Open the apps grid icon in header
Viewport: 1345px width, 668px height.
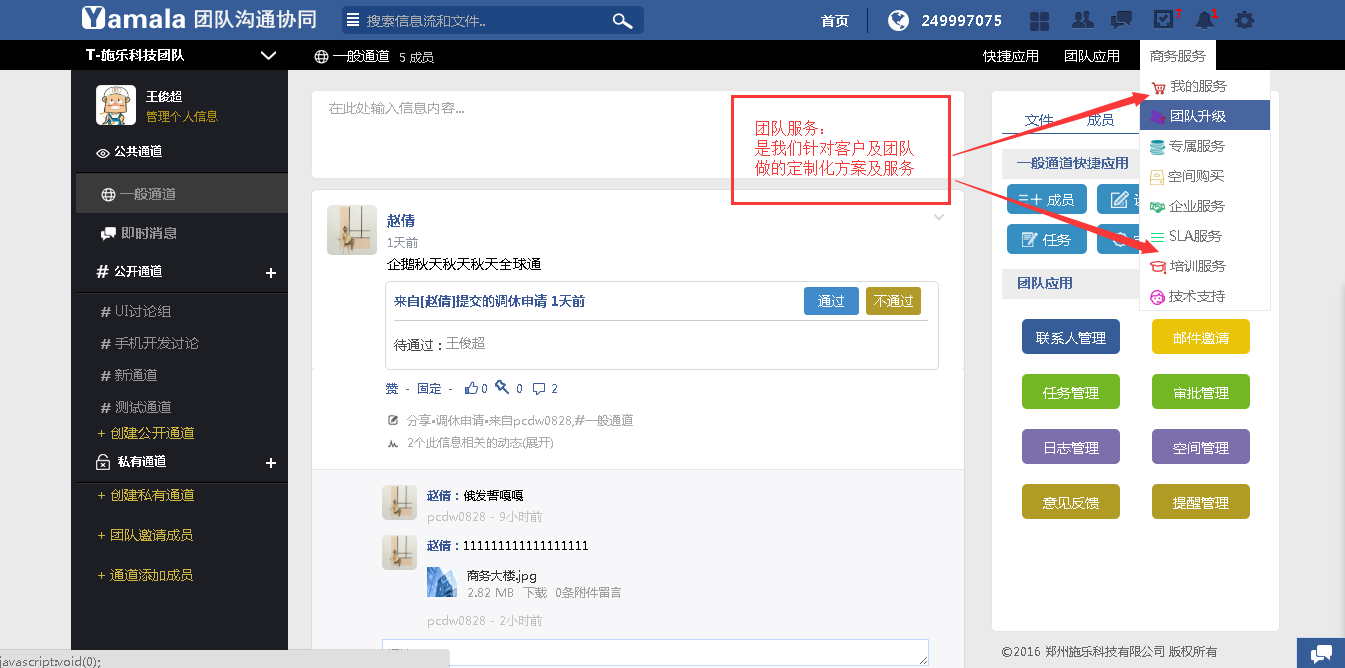[1040, 20]
